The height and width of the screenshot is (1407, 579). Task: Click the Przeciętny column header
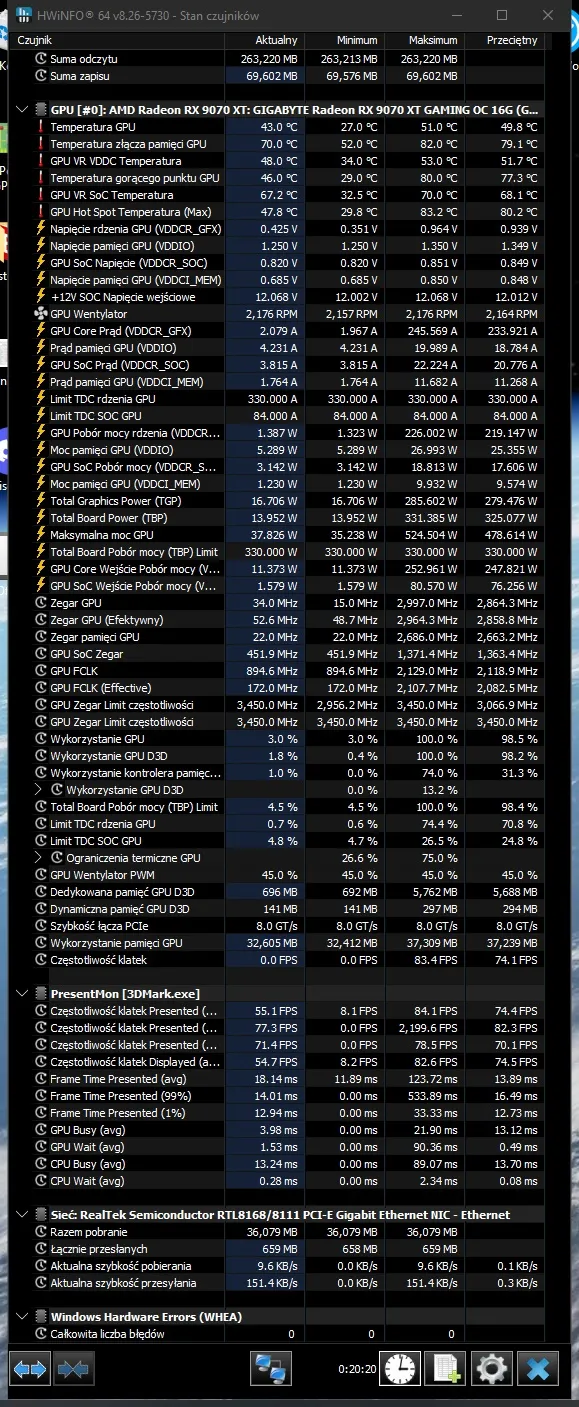[x=504, y=40]
